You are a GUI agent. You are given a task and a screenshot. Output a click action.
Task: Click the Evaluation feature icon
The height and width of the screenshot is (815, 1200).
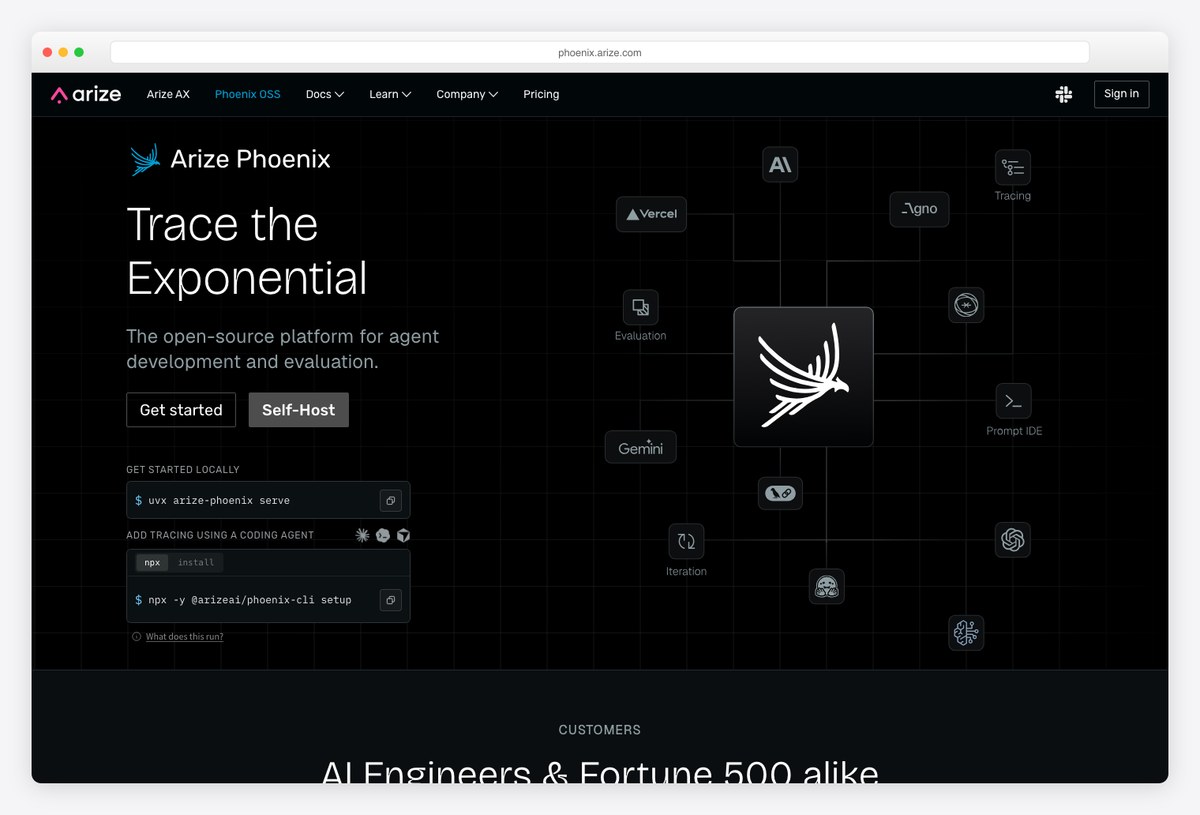tap(641, 307)
